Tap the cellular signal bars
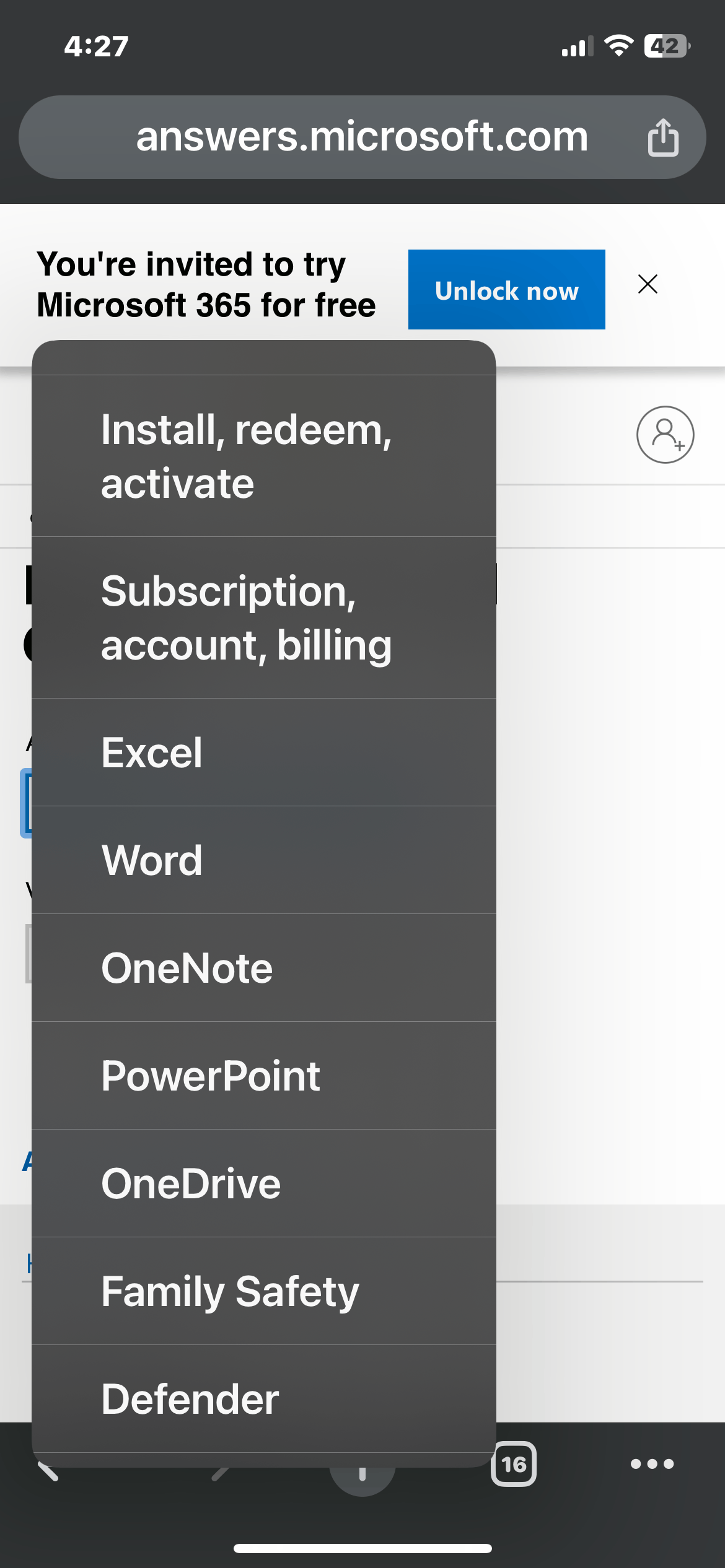The width and height of the screenshot is (725, 1568). tap(577, 46)
